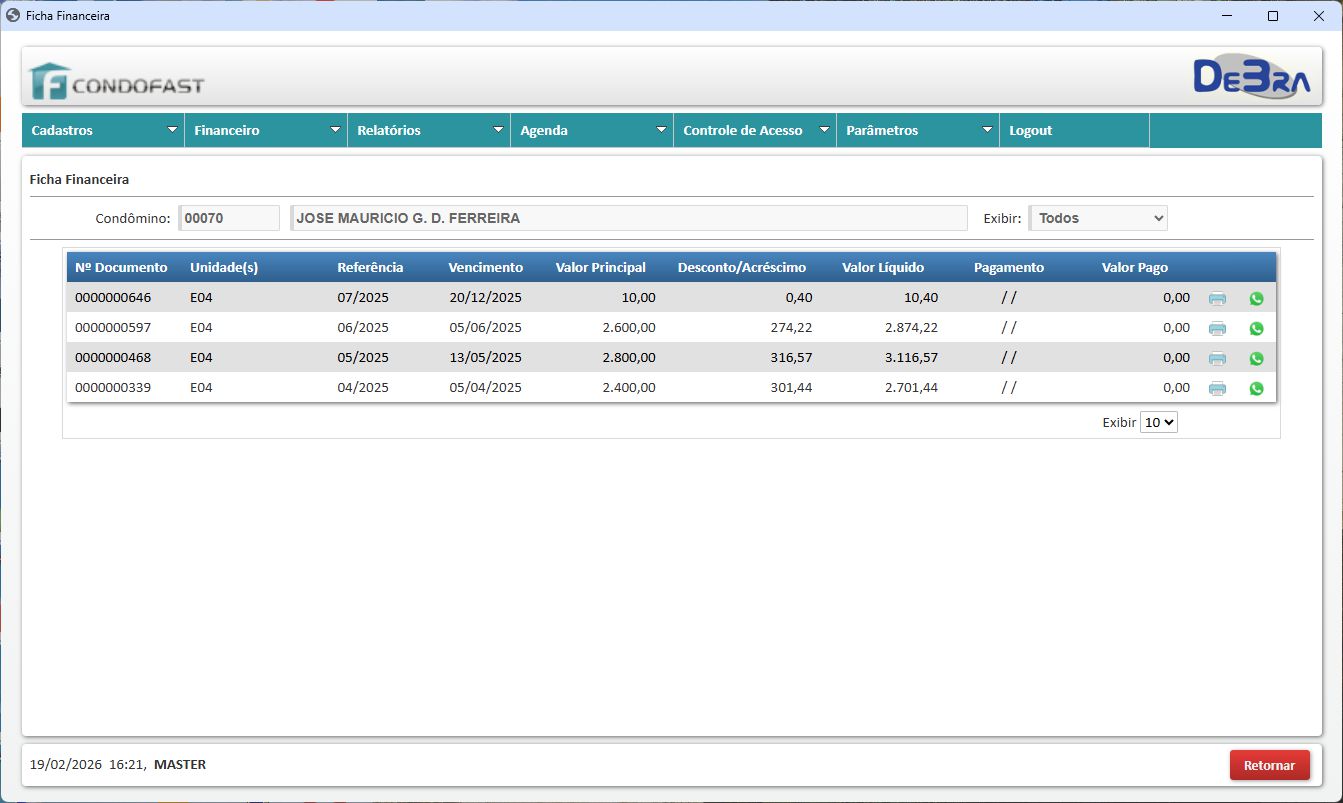The image size is (1343, 803).
Task: Click the Logout menu item
Action: tap(1031, 131)
